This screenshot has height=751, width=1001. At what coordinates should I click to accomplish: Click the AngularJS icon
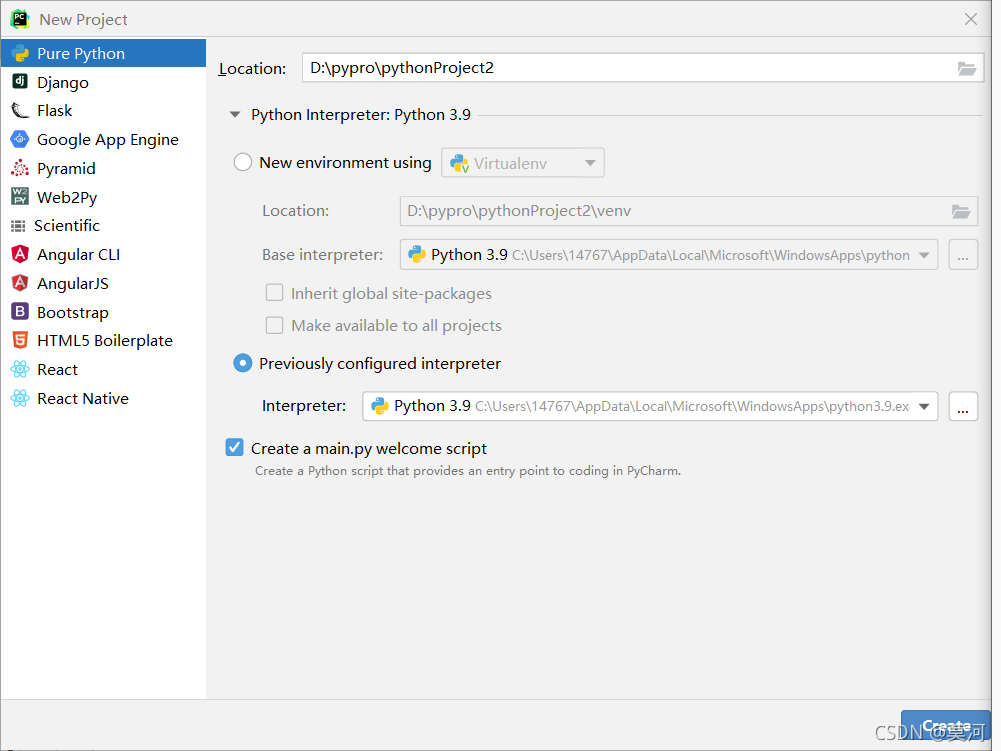(20, 283)
